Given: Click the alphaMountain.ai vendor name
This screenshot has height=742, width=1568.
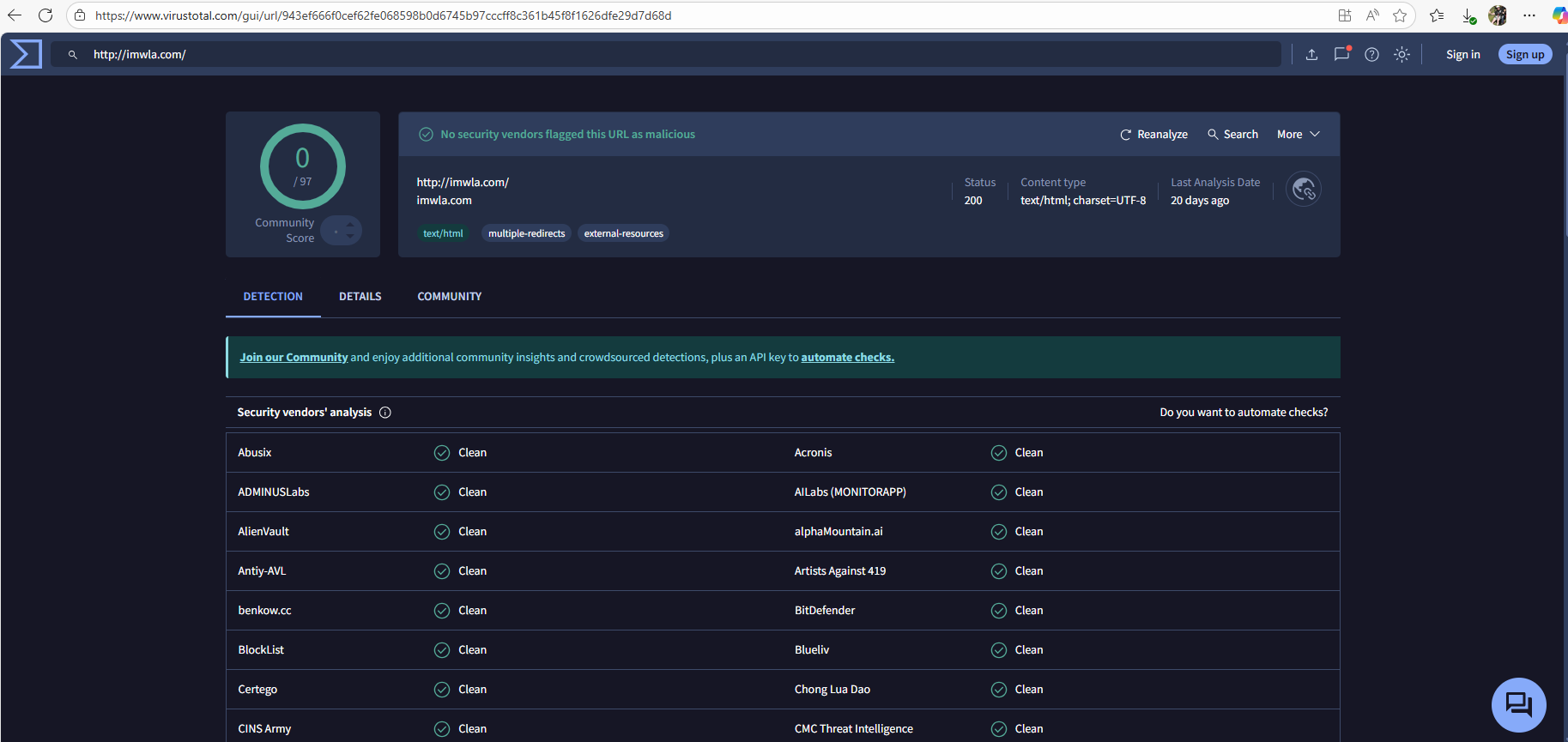Looking at the screenshot, I should 838,532.
